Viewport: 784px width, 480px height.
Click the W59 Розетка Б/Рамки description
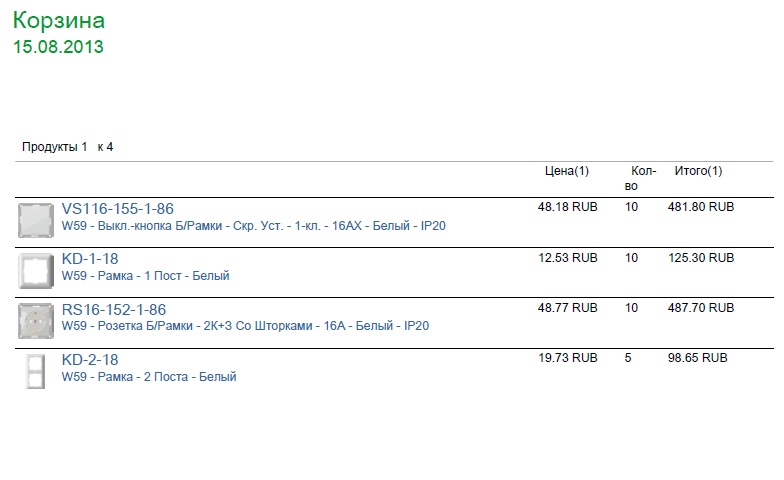click(x=245, y=326)
